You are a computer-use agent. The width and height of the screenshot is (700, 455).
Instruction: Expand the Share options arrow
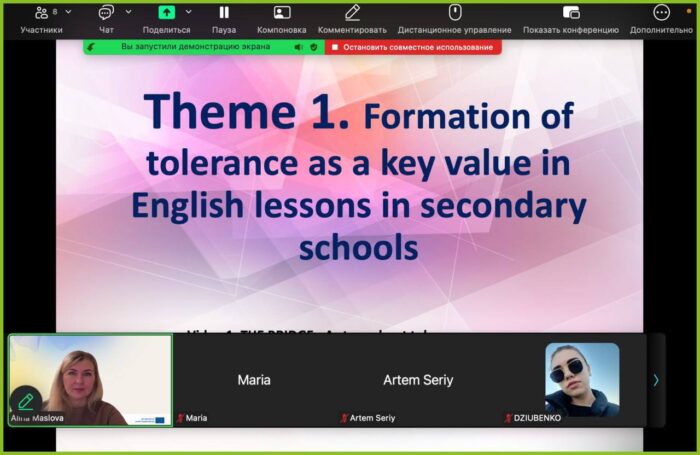[188, 12]
